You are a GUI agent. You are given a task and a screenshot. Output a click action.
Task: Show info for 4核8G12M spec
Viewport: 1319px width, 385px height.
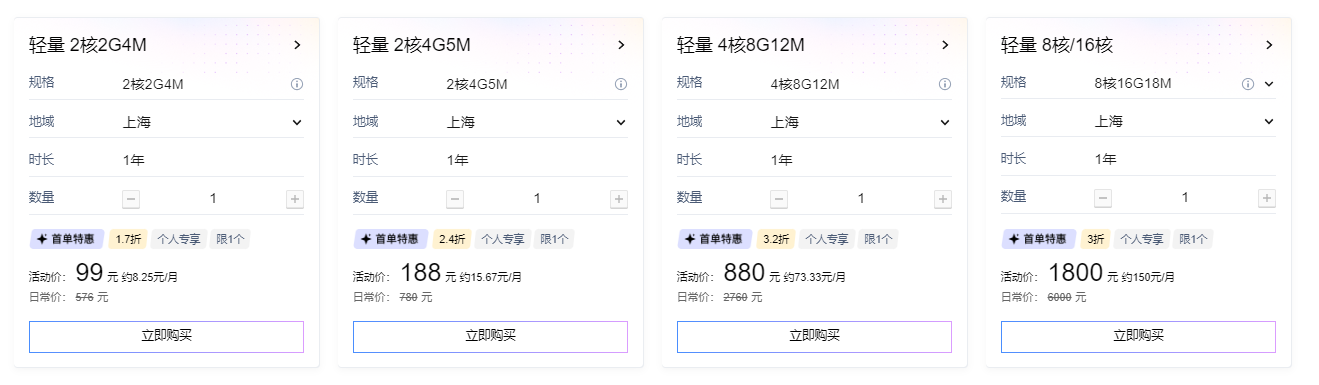tap(945, 84)
